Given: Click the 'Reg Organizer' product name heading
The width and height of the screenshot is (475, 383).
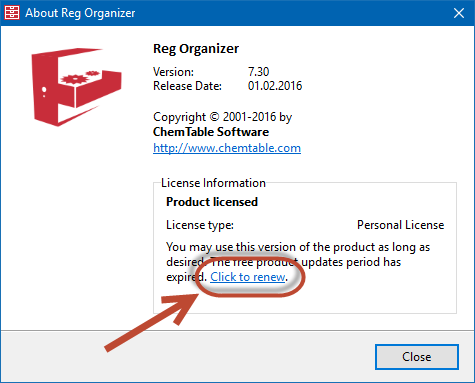Looking at the screenshot, I should 196,49.
